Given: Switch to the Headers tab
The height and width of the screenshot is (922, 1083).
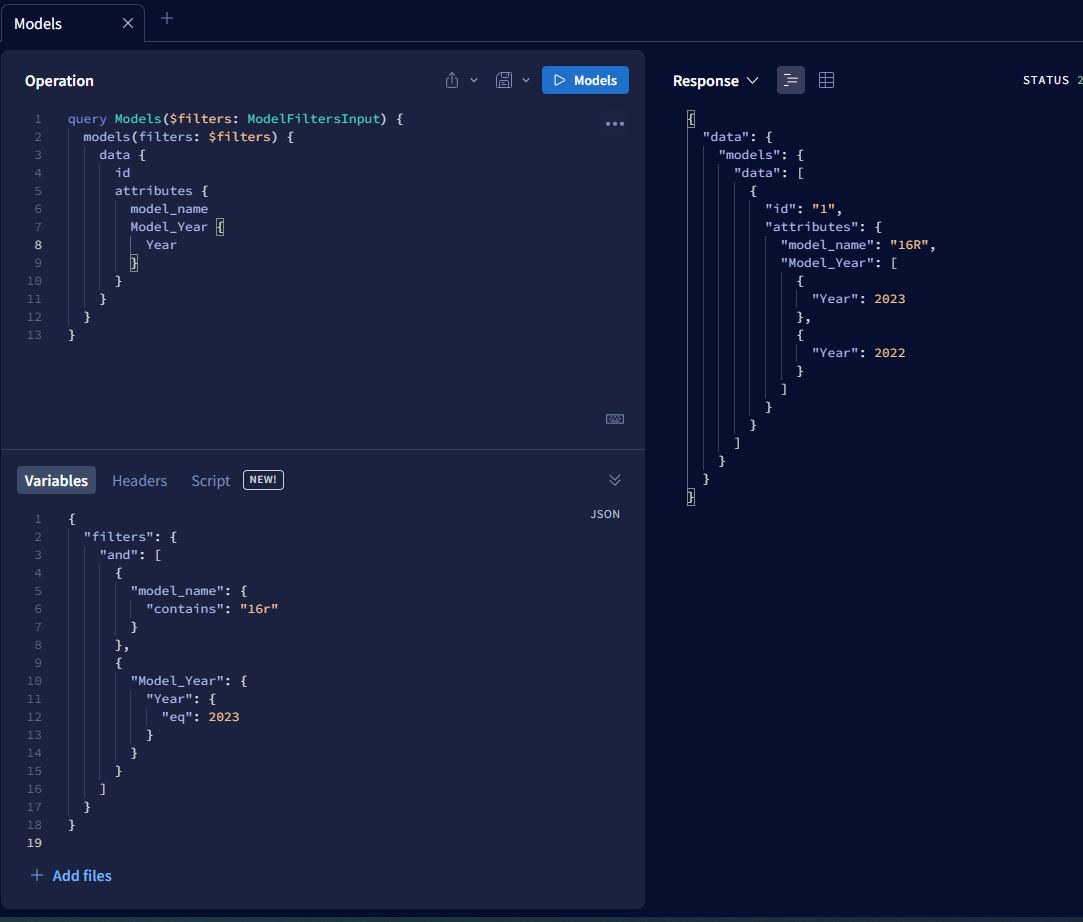Looking at the screenshot, I should coord(139,480).
